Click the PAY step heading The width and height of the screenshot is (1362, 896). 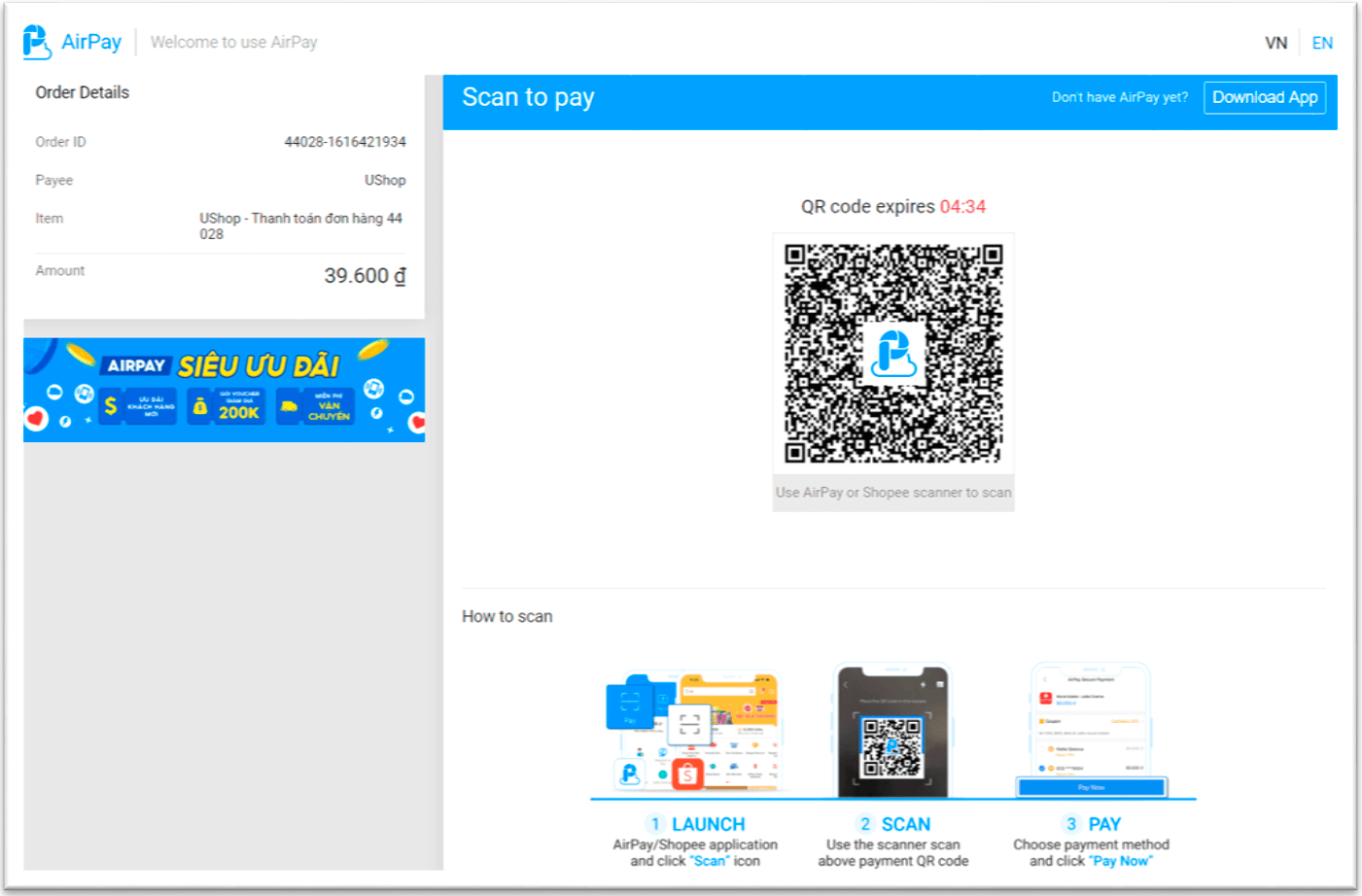[x=1104, y=824]
